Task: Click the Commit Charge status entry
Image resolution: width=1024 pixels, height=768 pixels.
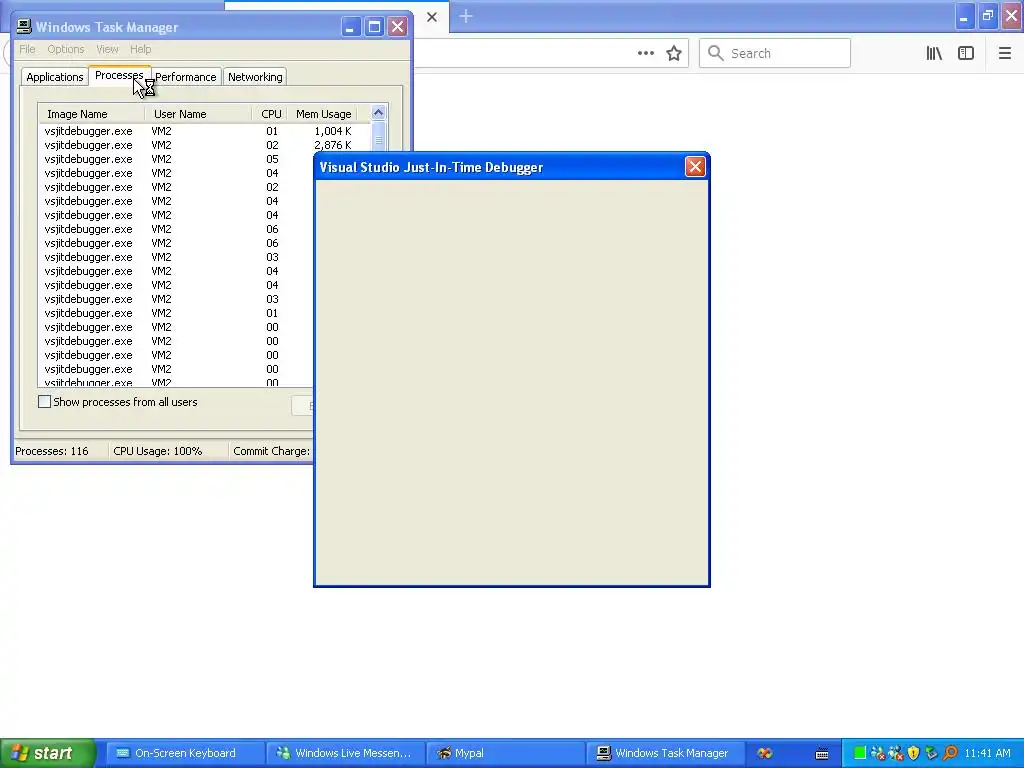Action: 271,451
